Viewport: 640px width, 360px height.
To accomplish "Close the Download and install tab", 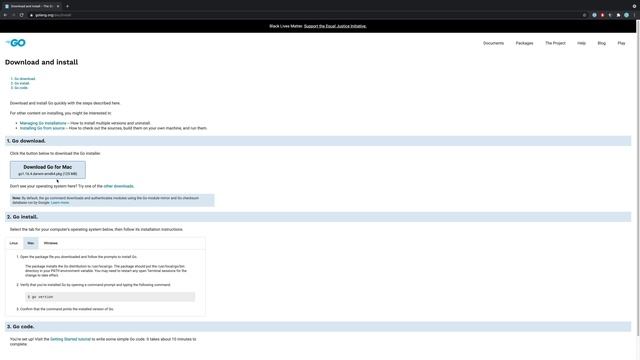I will click(58, 6).
